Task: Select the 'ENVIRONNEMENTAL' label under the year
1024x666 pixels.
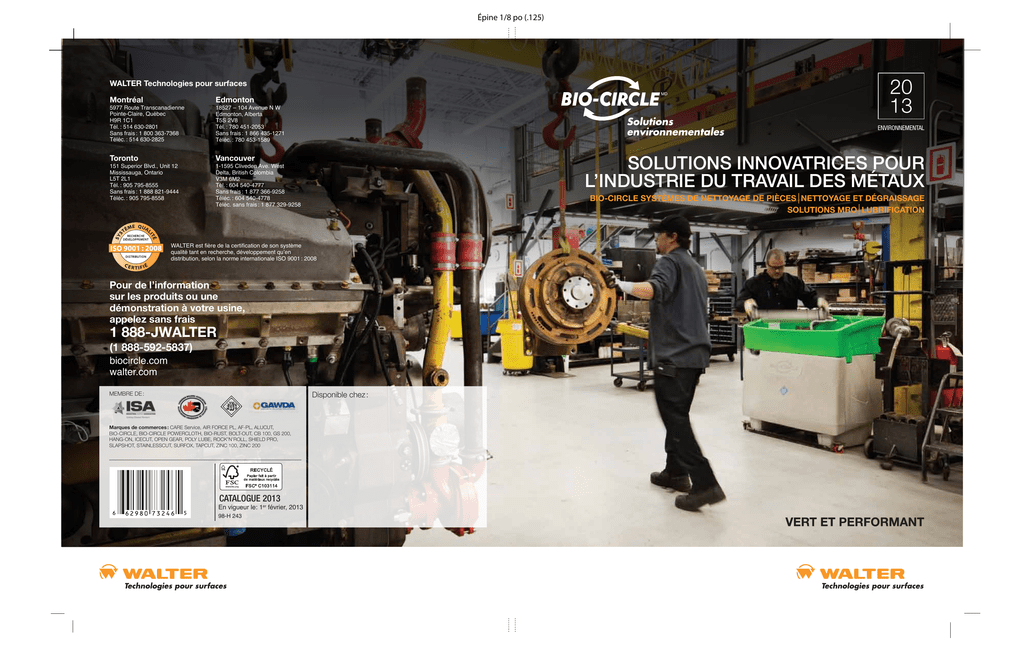Action: [901, 128]
